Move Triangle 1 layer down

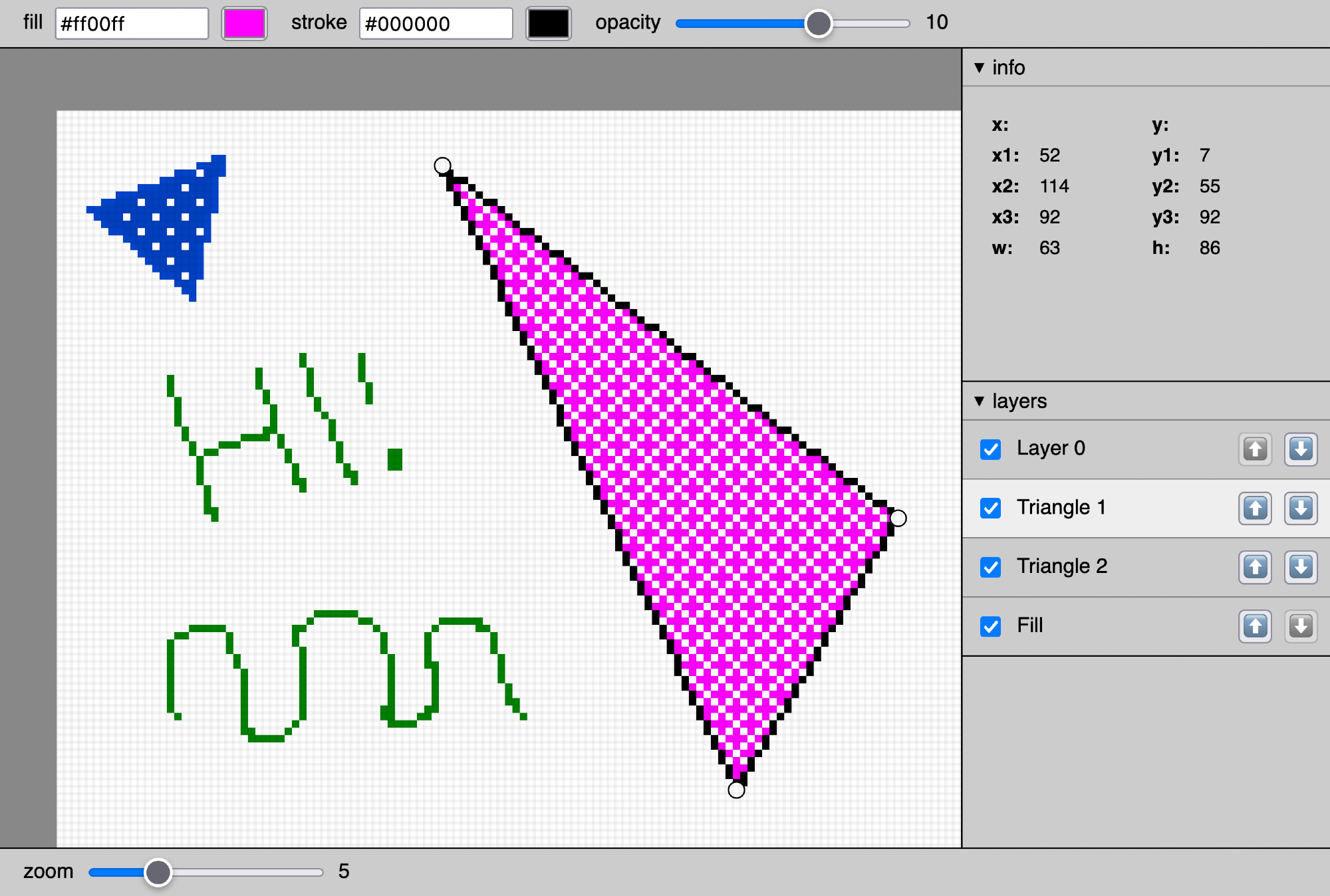(1301, 508)
